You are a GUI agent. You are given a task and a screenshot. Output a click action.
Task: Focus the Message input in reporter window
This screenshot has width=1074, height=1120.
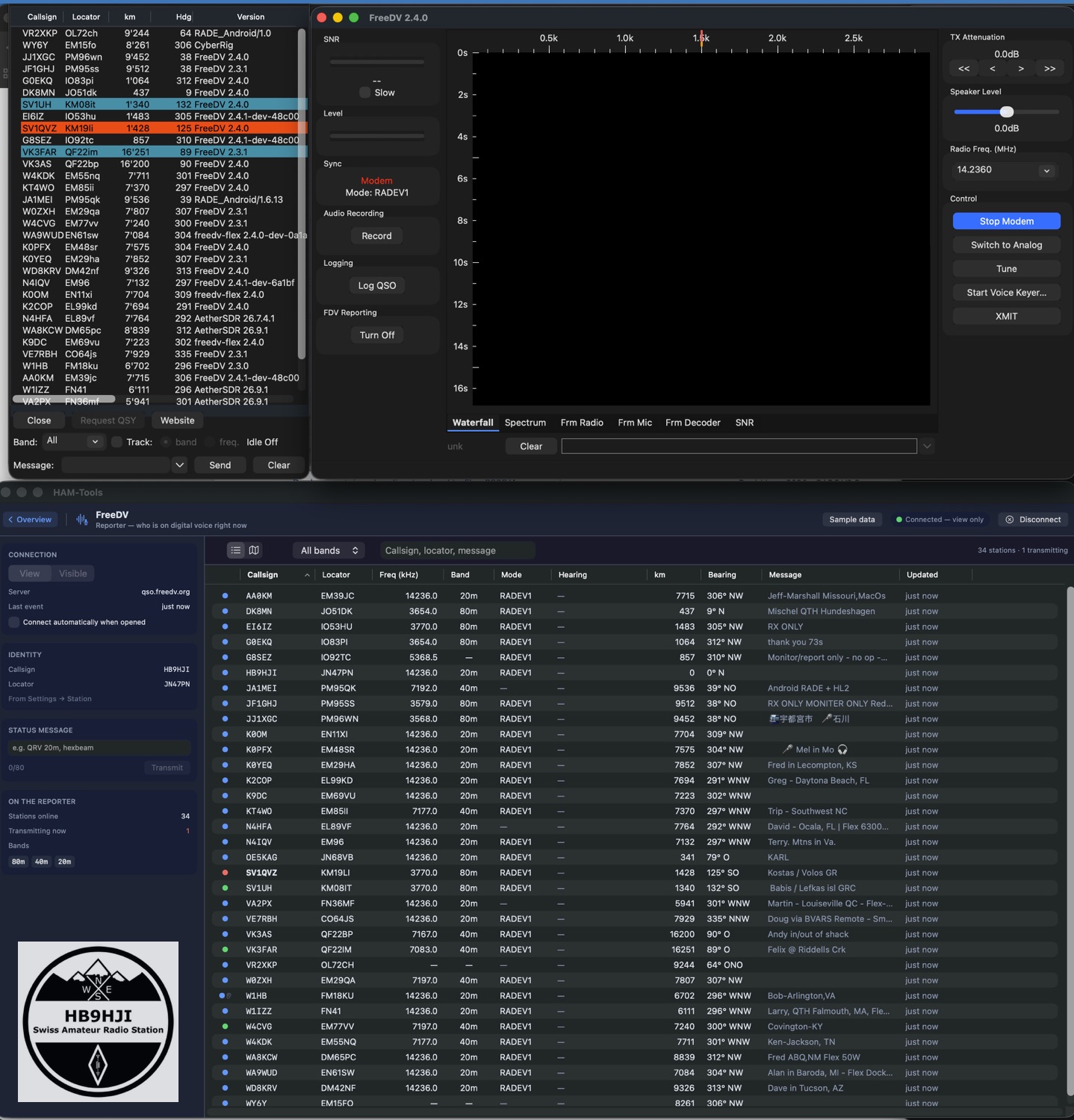pyautogui.click(x=117, y=465)
